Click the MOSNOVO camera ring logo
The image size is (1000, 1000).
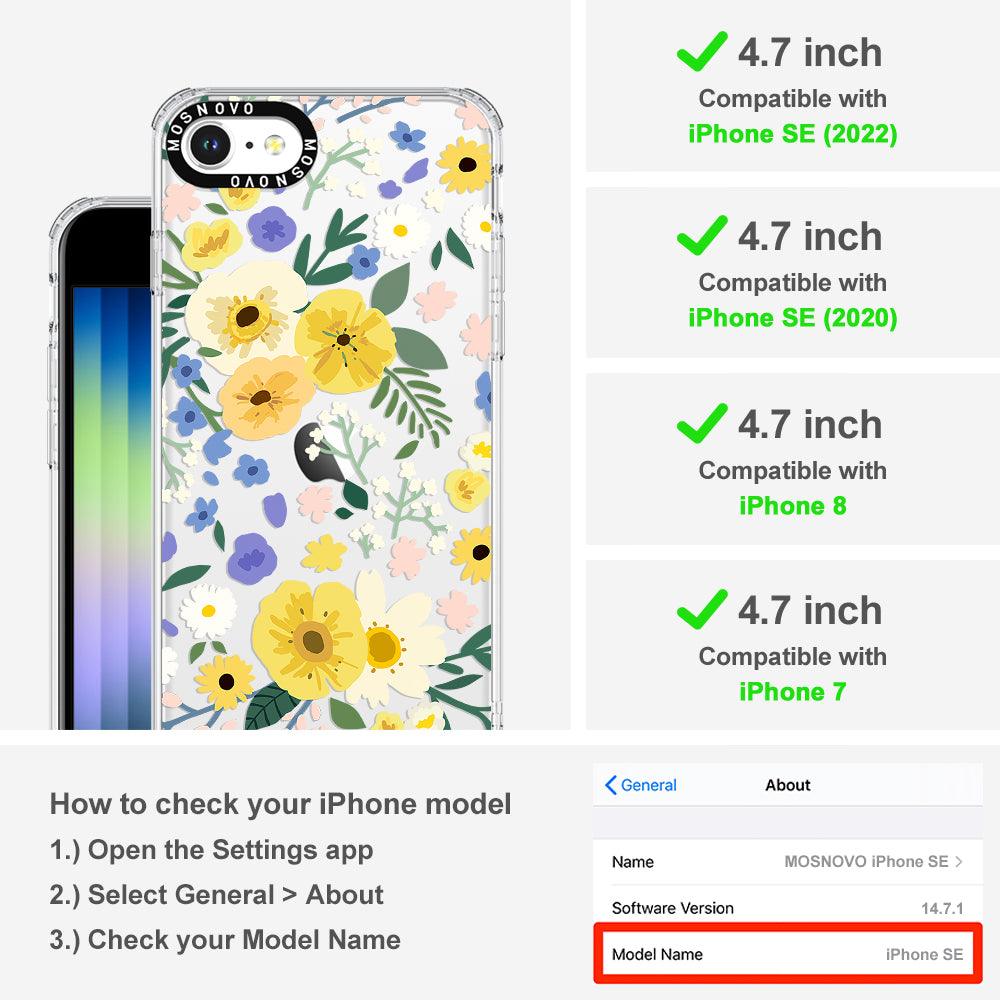tap(241, 145)
